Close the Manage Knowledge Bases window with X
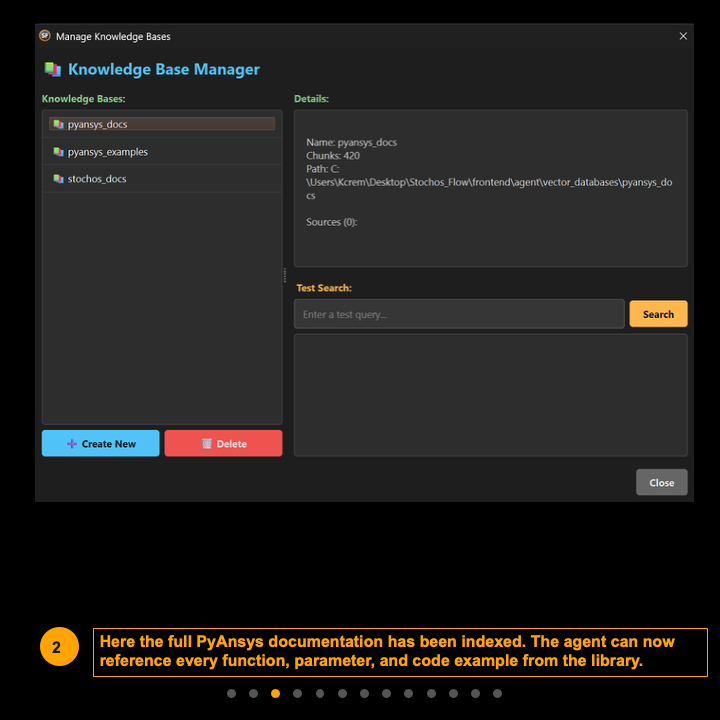 coord(683,36)
